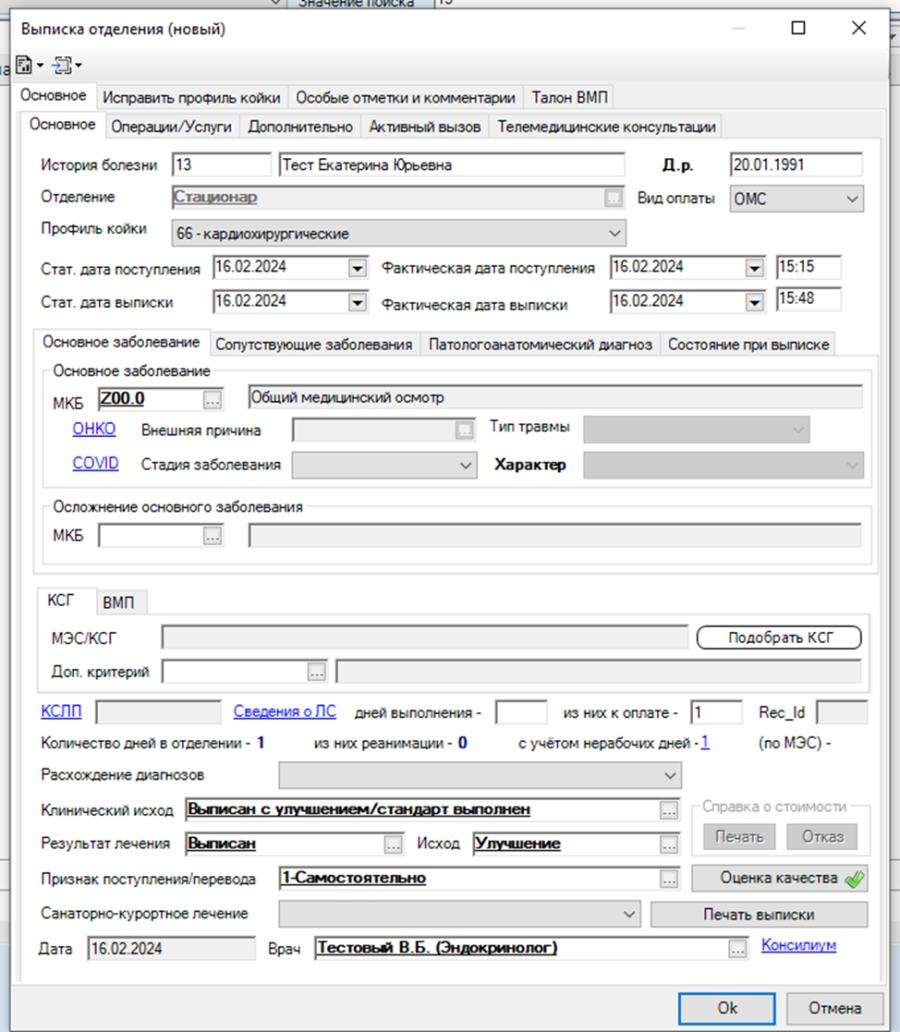
Task: Open lookup for Доп. критерий field
Action: pos(317,672)
